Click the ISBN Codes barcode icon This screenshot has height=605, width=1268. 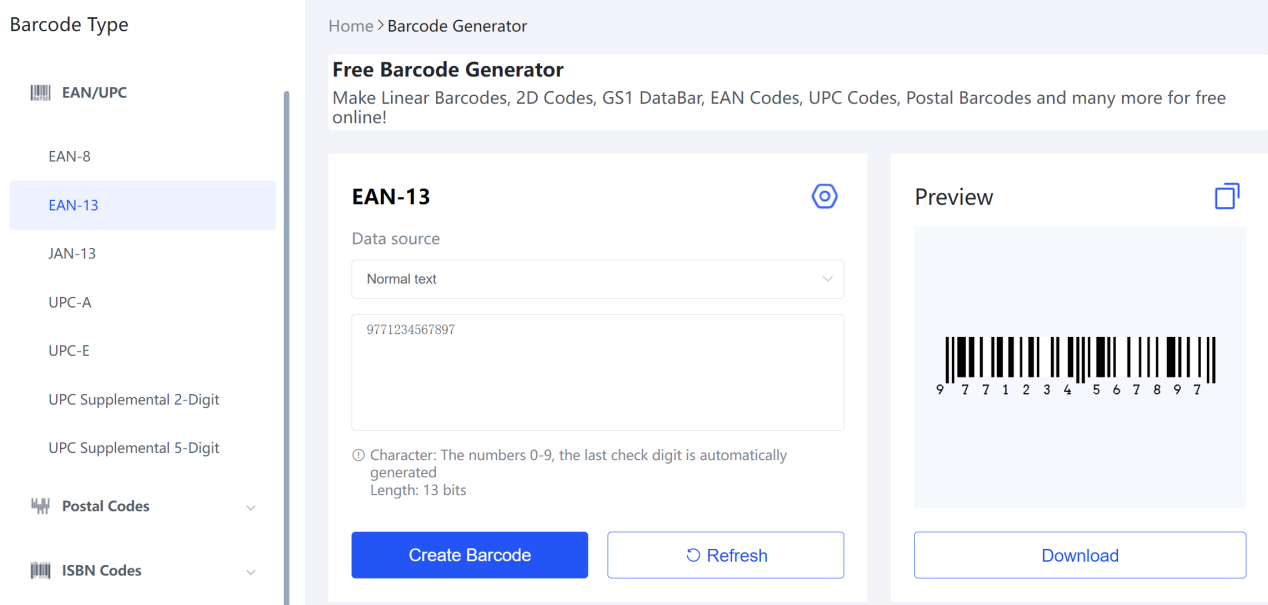click(x=40, y=571)
